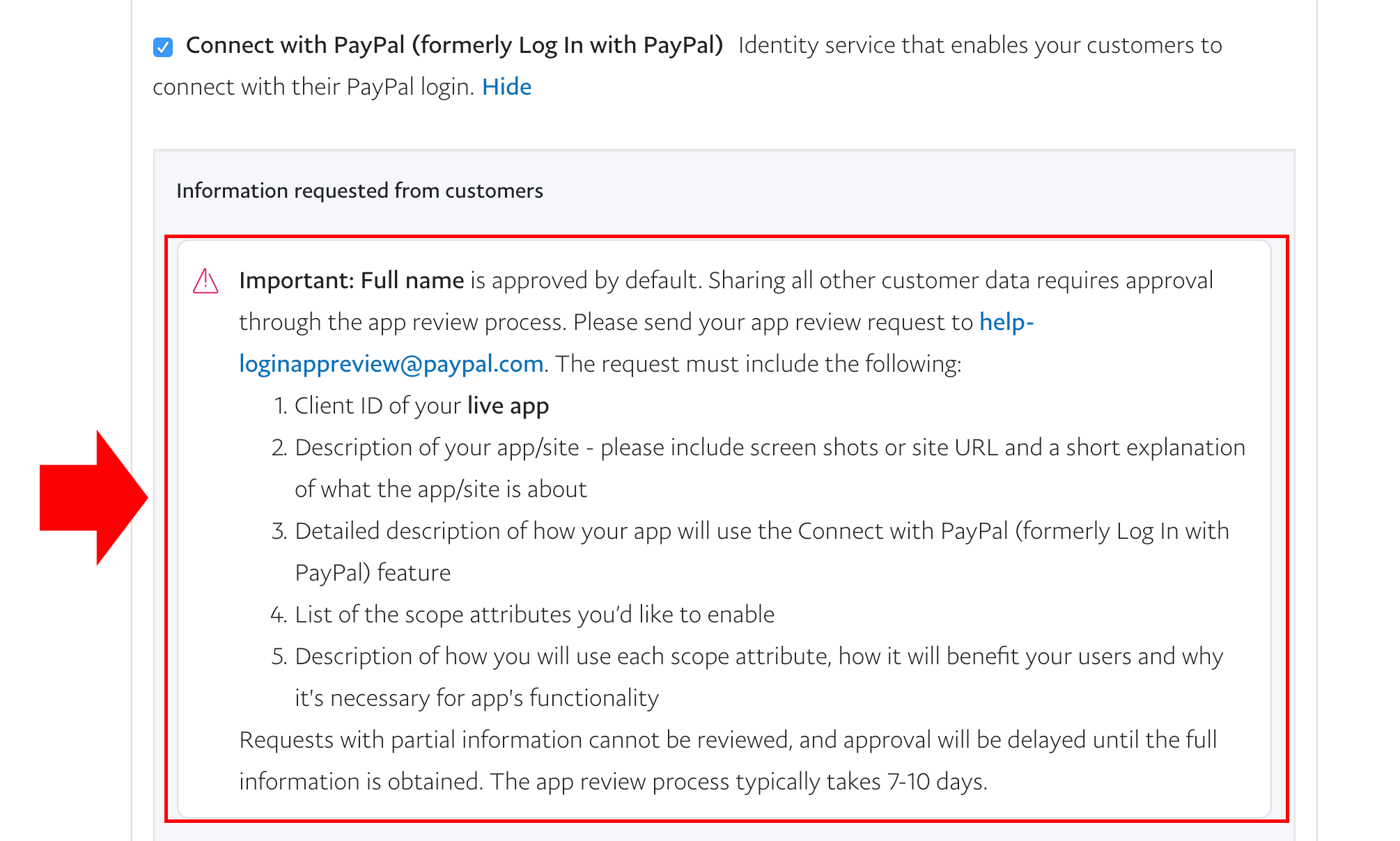1400x841 pixels.
Task: Click the large red arrow annotation
Action: coord(93,498)
